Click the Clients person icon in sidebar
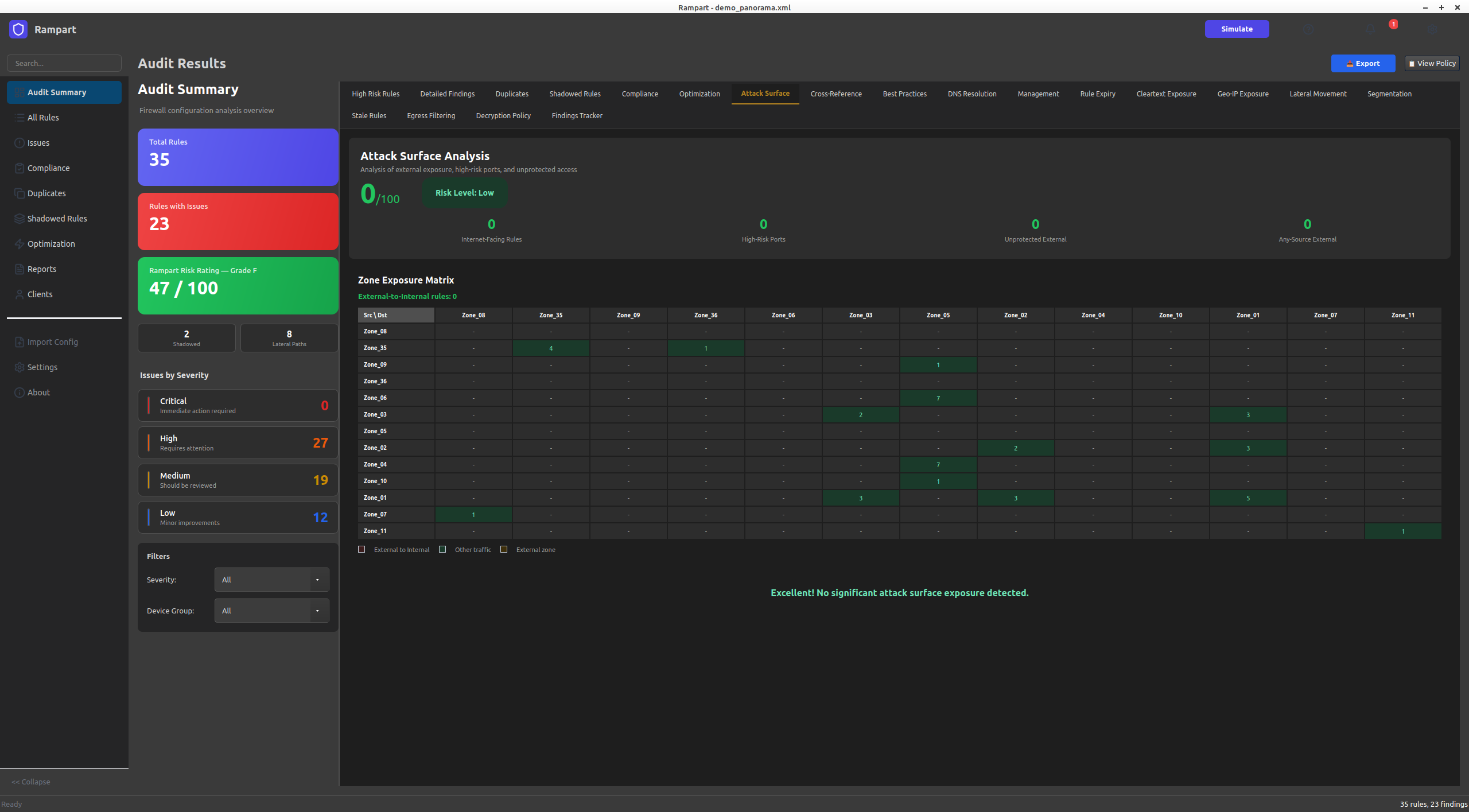Screen dimensions: 1469x812 click(20, 294)
